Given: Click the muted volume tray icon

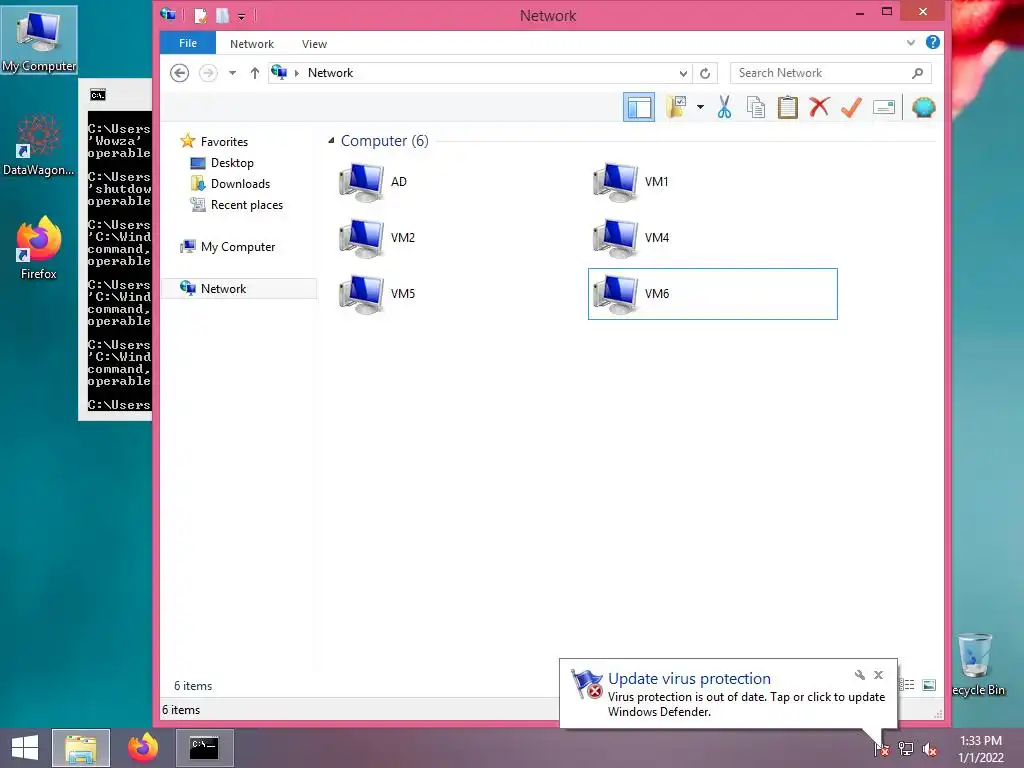Looking at the screenshot, I should [929, 749].
